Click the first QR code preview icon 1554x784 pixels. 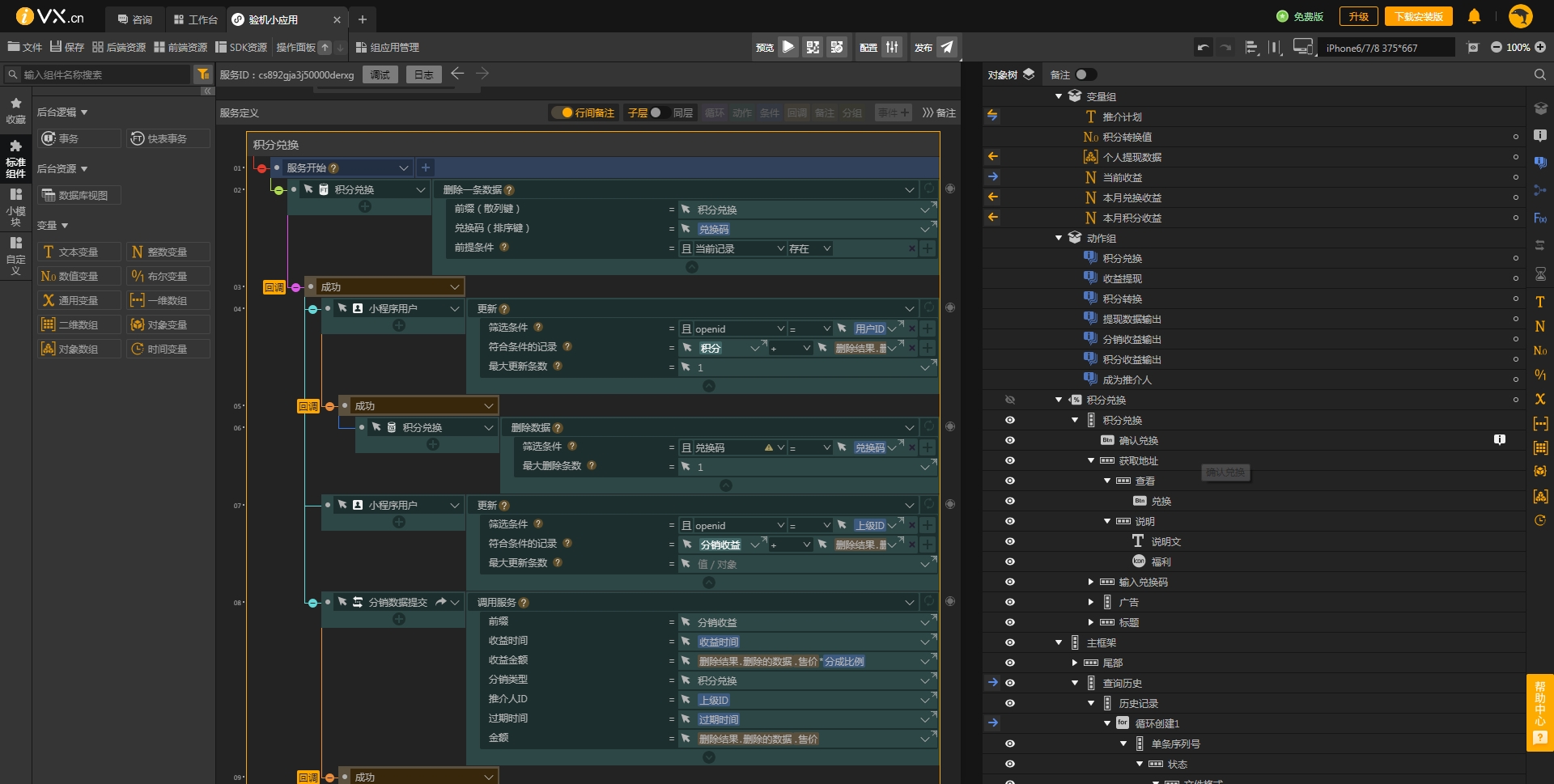(813, 47)
